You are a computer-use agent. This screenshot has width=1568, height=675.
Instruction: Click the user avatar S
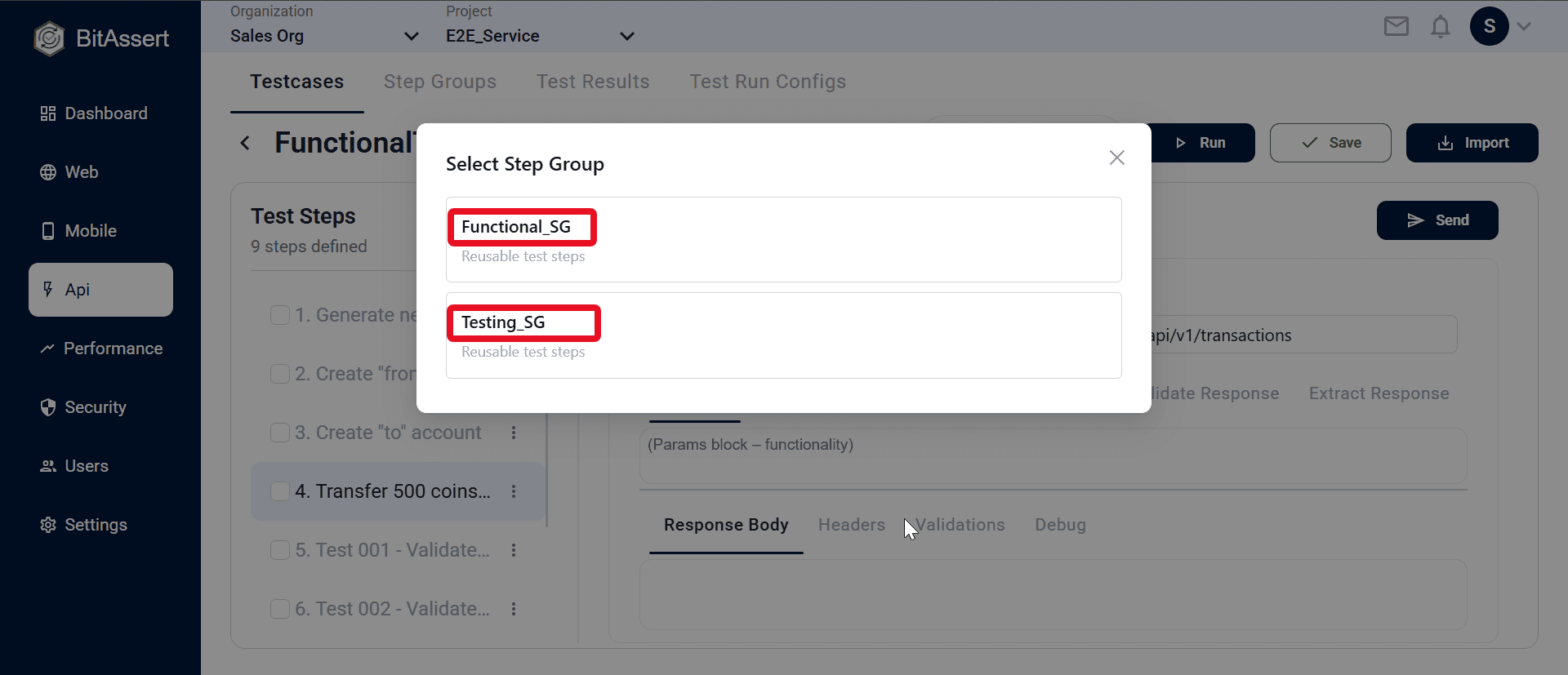click(x=1490, y=26)
